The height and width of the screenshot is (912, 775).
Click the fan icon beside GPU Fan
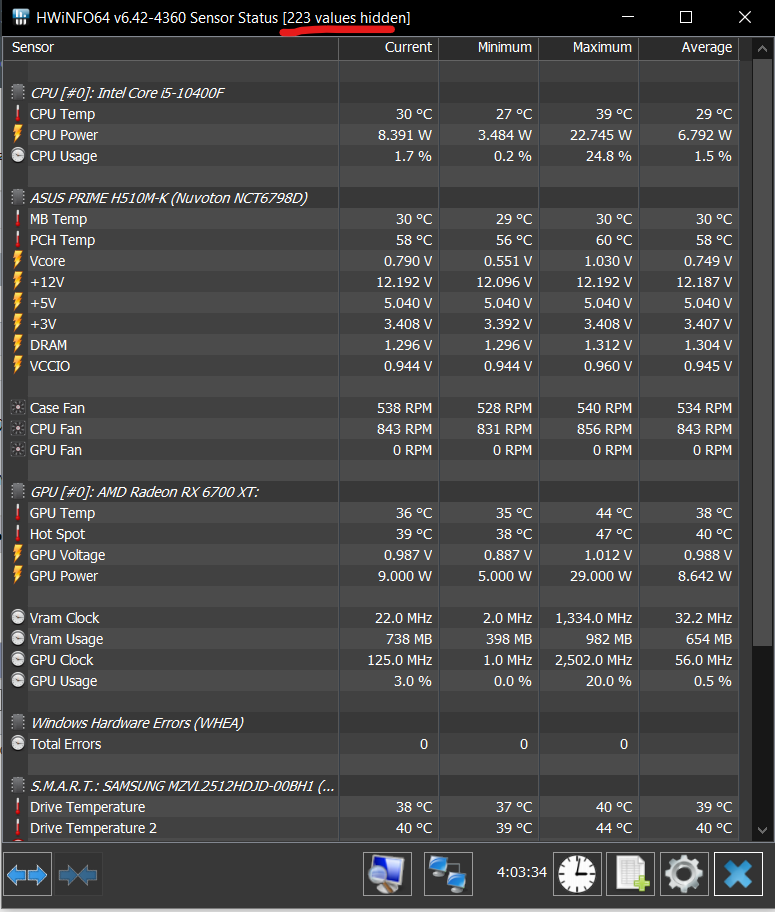click(18, 450)
